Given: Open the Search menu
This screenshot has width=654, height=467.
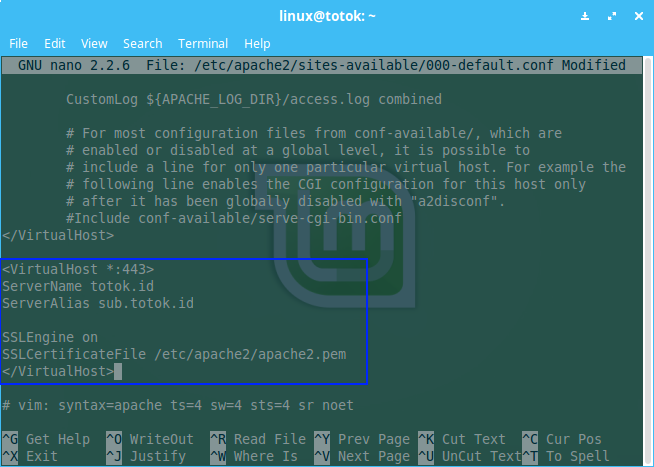Looking at the screenshot, I should pos(143,43).
